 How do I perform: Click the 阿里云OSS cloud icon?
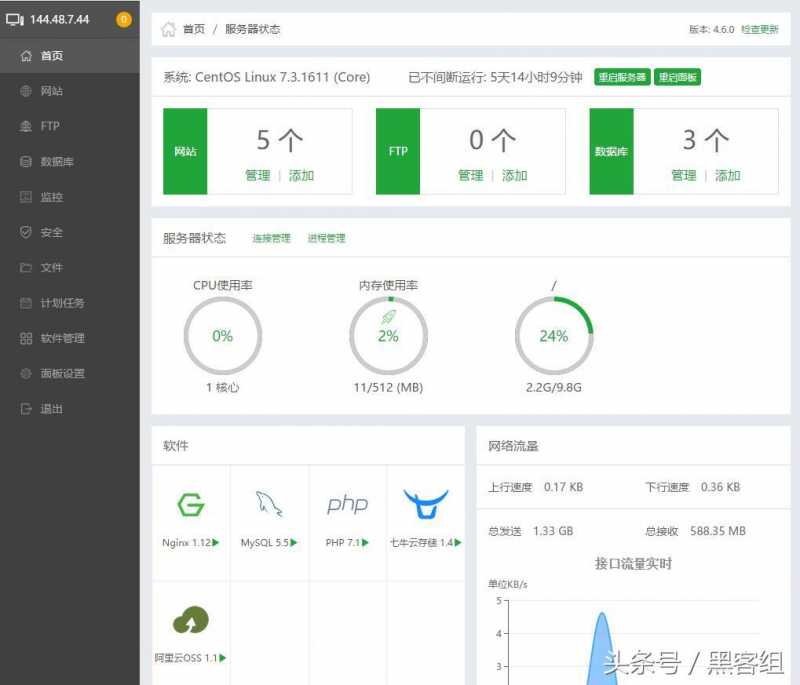(x=191, y=620)
